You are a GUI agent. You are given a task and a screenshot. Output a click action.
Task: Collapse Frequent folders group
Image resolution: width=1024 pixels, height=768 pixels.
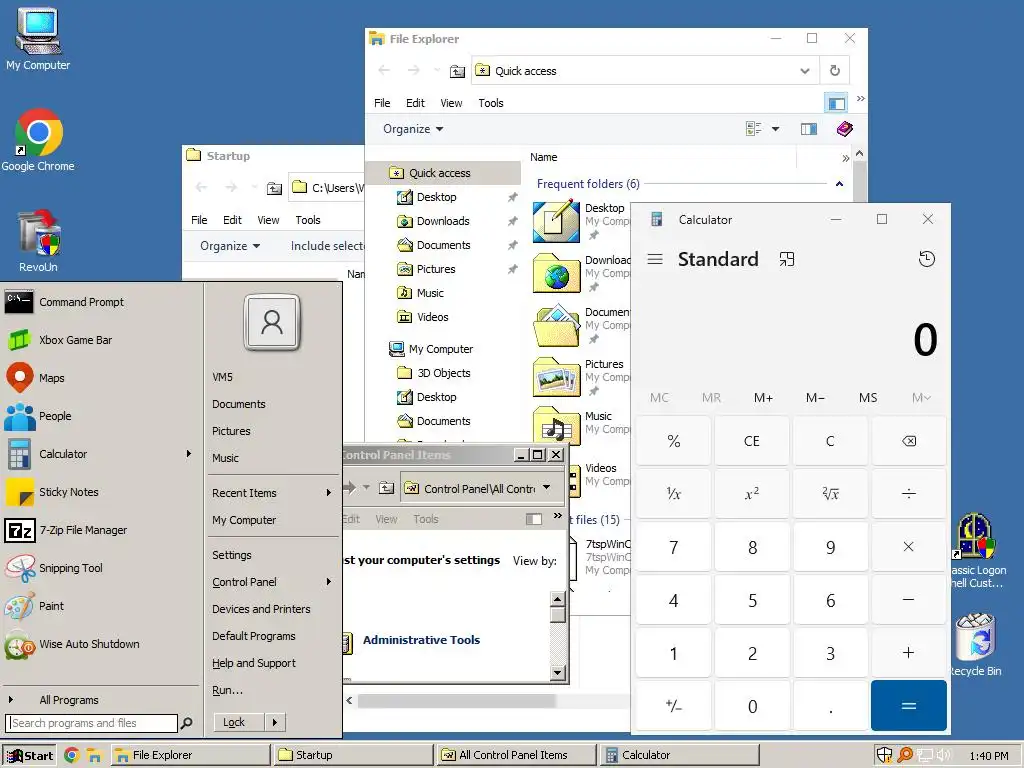pos(839,184)
